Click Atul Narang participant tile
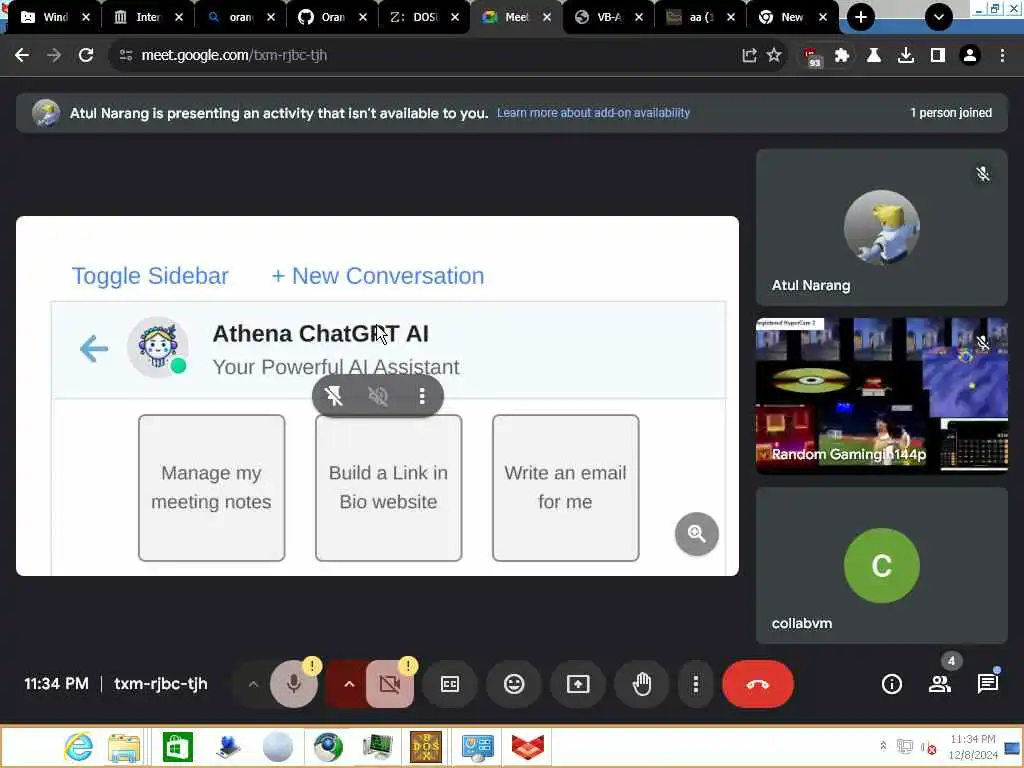 882,227
